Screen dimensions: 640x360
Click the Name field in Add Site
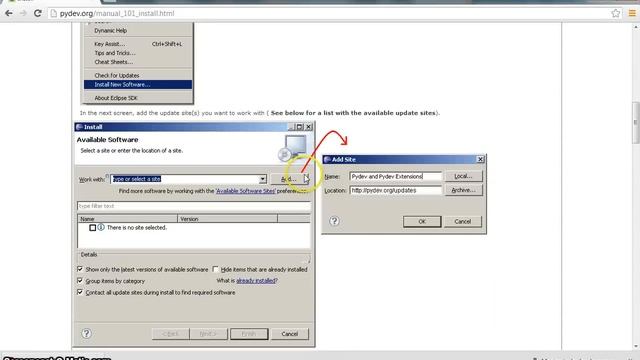(396, 176)
